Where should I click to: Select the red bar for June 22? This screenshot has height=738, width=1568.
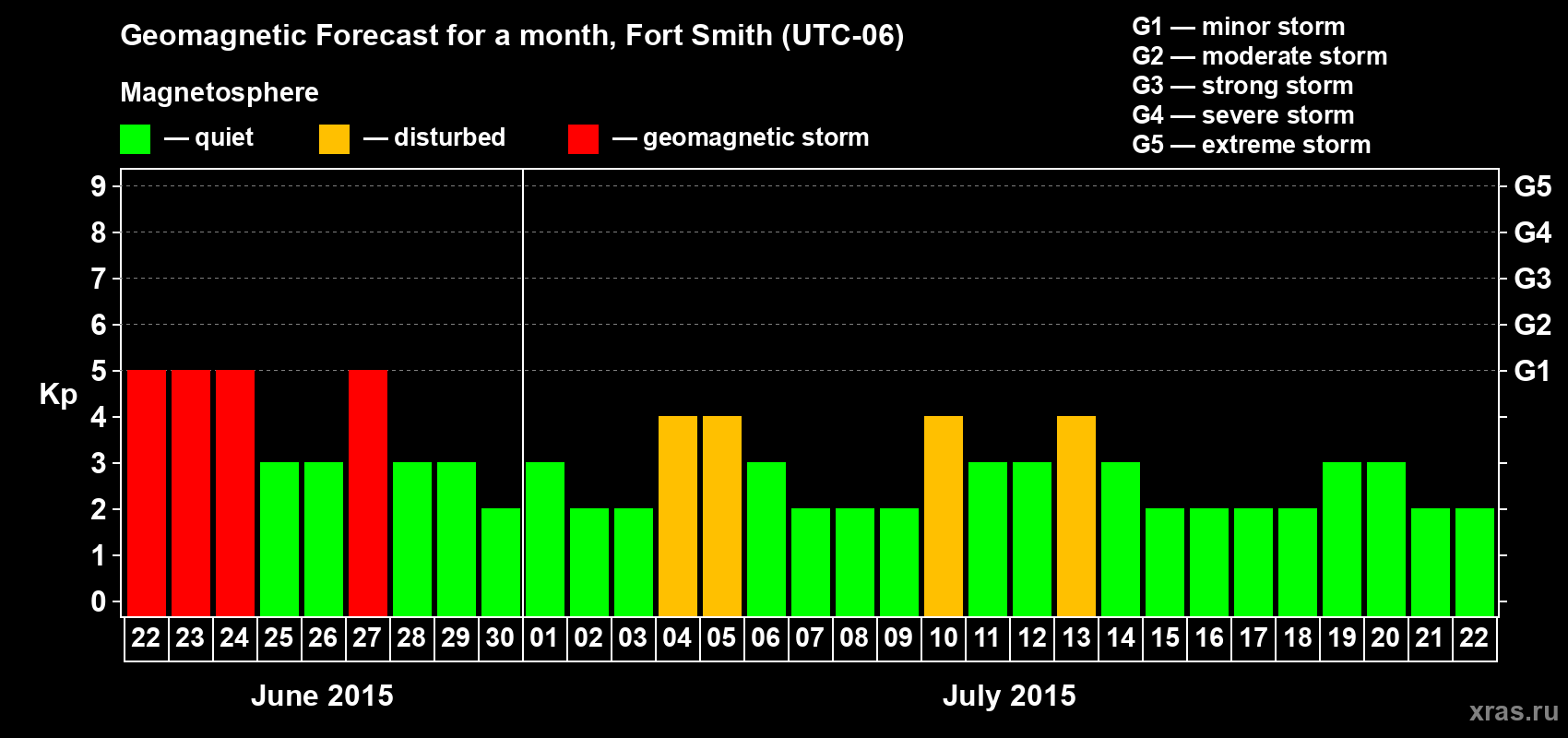(x=147, y=493)
